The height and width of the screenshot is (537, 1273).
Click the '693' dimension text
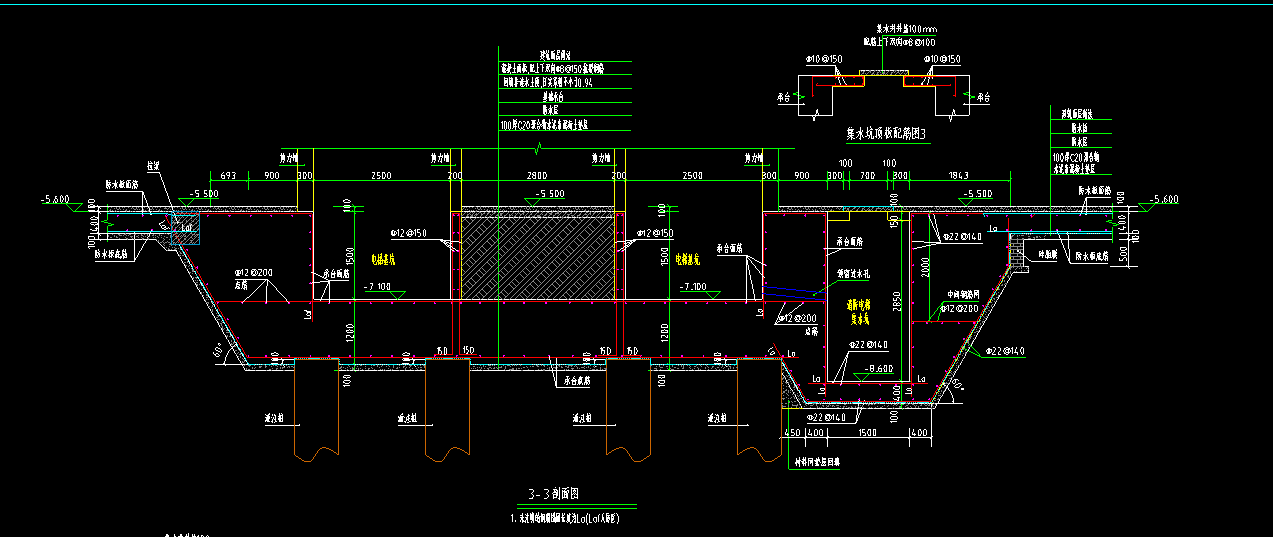click(228, 176)
